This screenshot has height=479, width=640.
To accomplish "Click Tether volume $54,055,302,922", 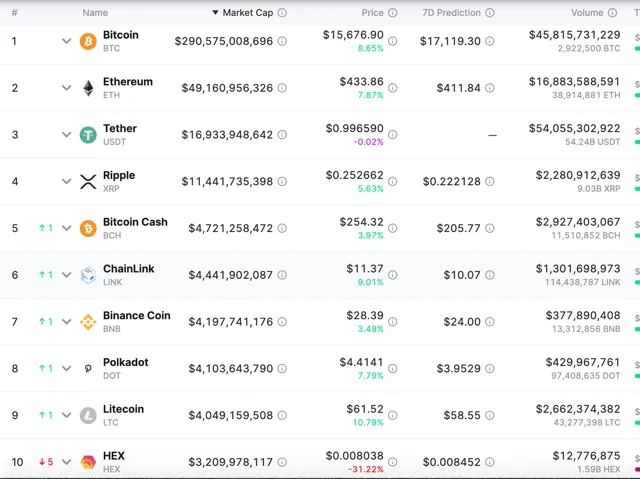I will (574, 129).
